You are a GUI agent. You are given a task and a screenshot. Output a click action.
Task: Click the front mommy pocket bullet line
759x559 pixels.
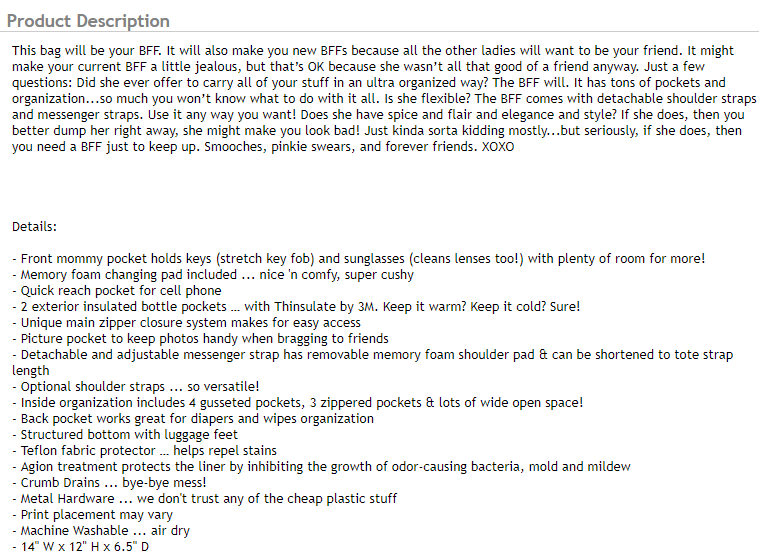[360, 259]
